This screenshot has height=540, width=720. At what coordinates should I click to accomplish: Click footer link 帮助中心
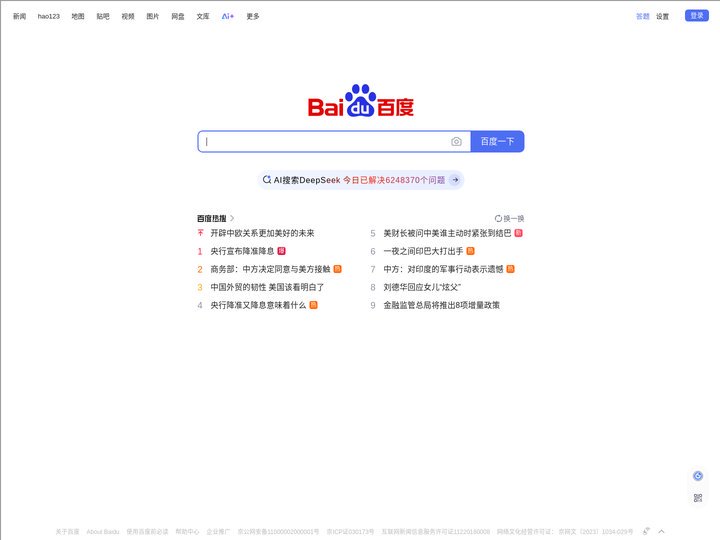pos(187,532)
